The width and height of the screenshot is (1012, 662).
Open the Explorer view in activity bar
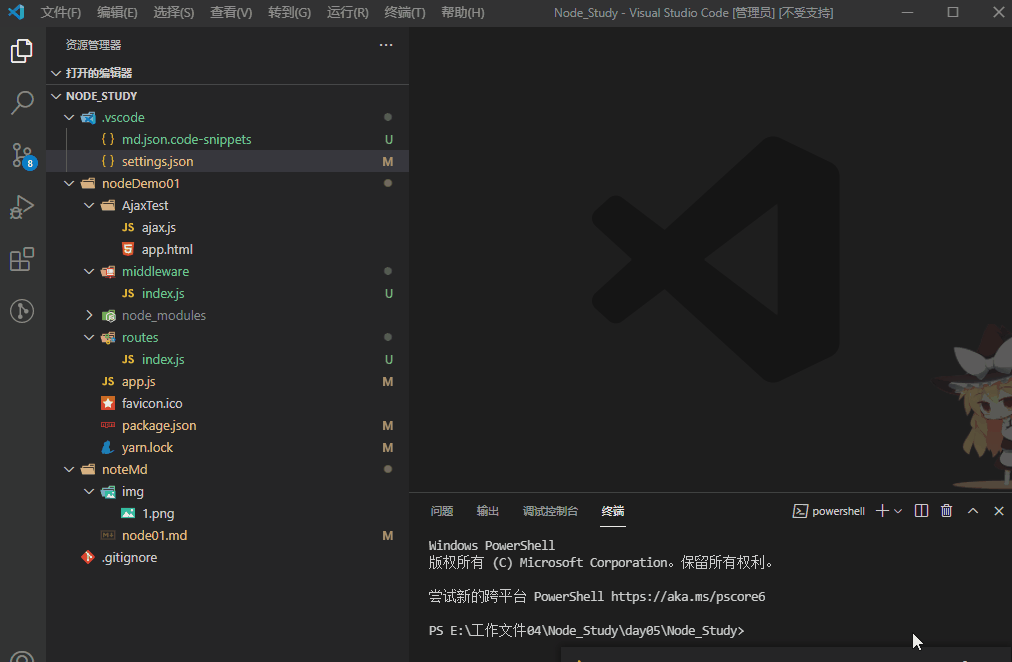[22, 51]
